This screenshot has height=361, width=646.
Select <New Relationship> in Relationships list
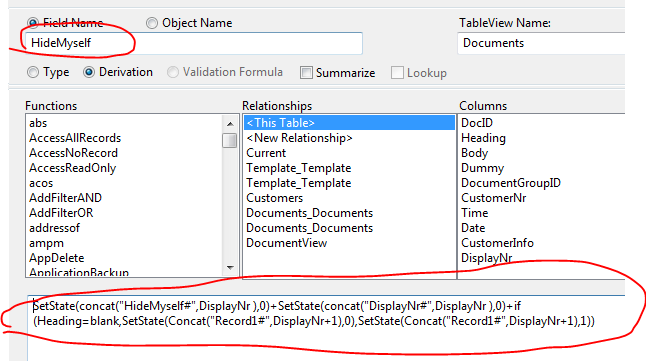click(x=300, y=138)
